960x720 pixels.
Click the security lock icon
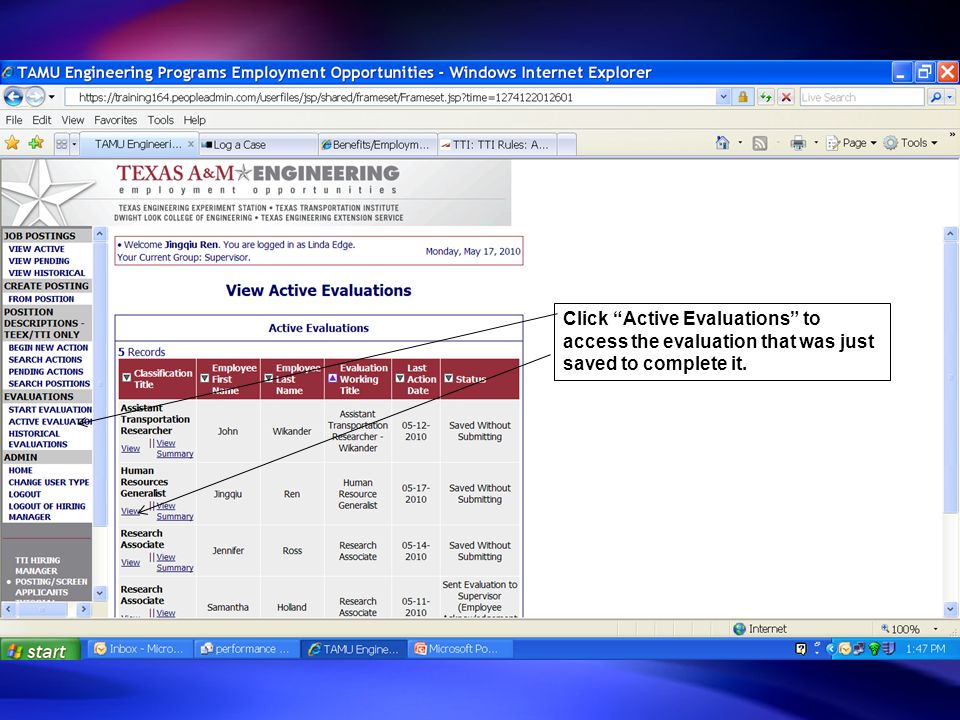coord(743,97)
